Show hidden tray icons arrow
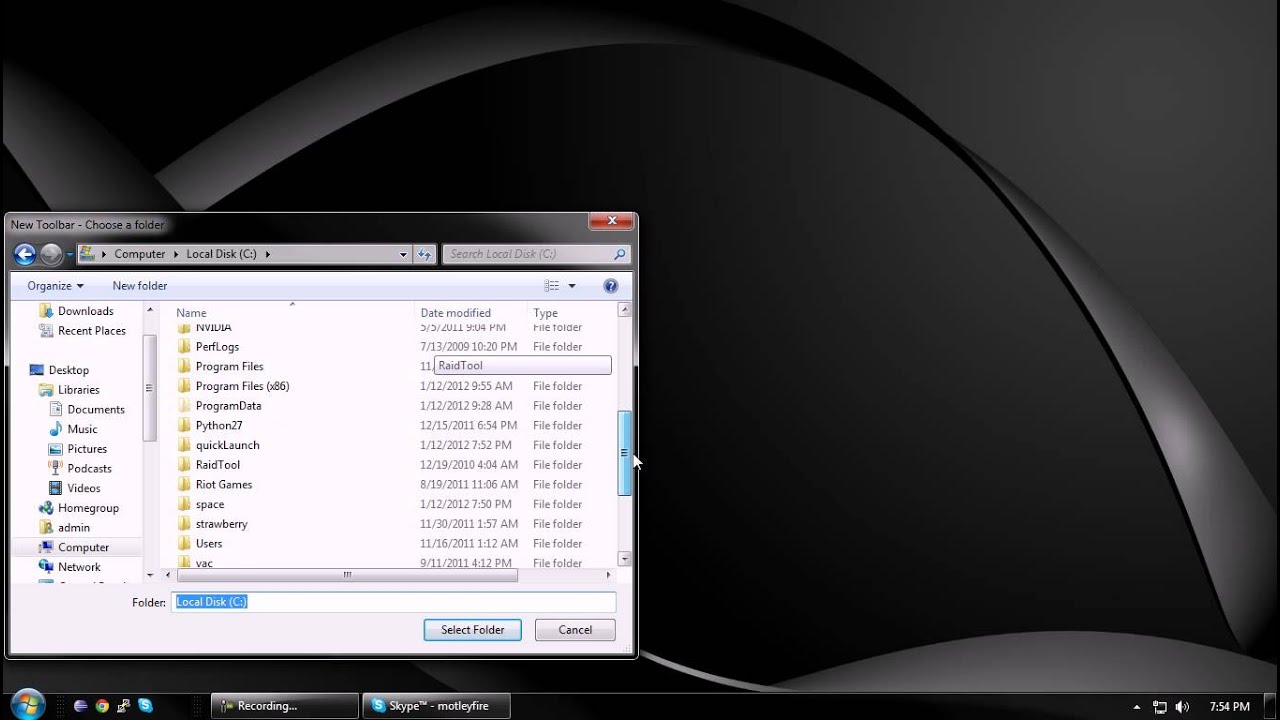 tap(1138, 706)
